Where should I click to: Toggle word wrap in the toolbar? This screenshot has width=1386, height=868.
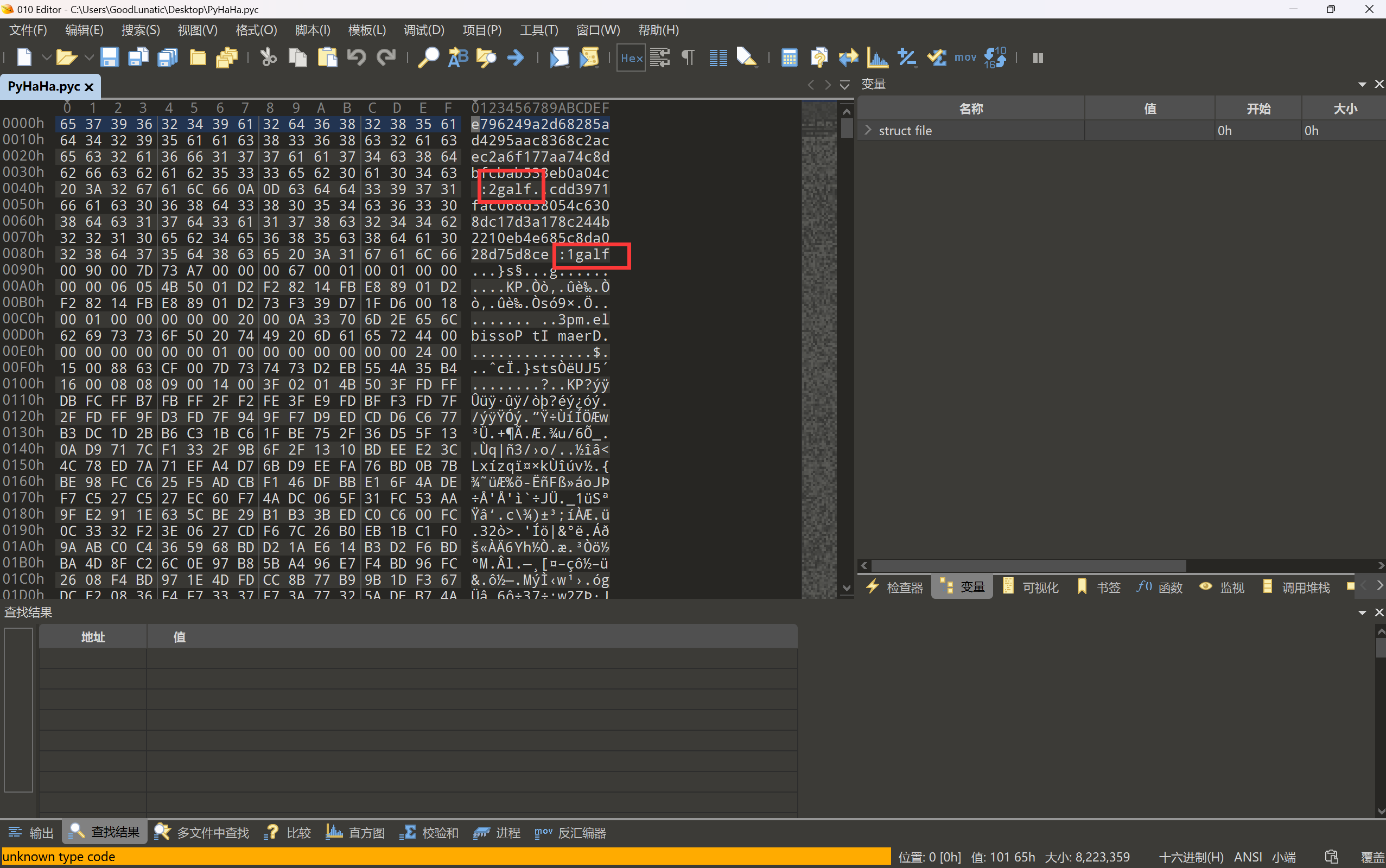(660, 58)
